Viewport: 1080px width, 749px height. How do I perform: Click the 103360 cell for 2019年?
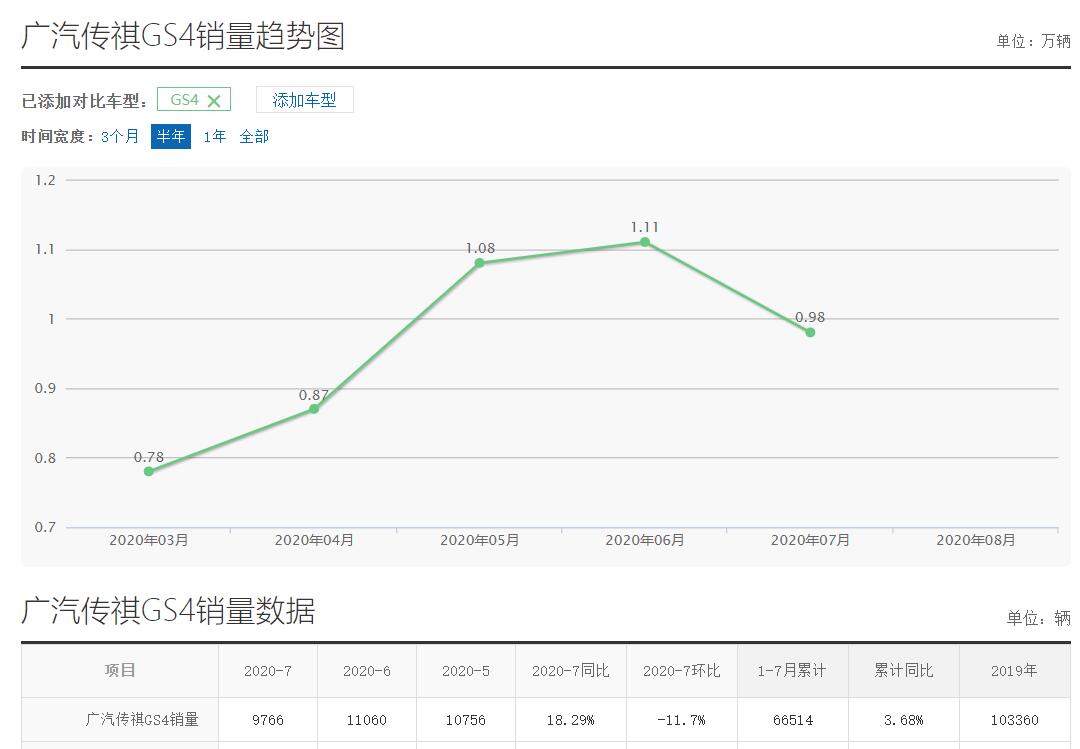[x=1014, y=719]
